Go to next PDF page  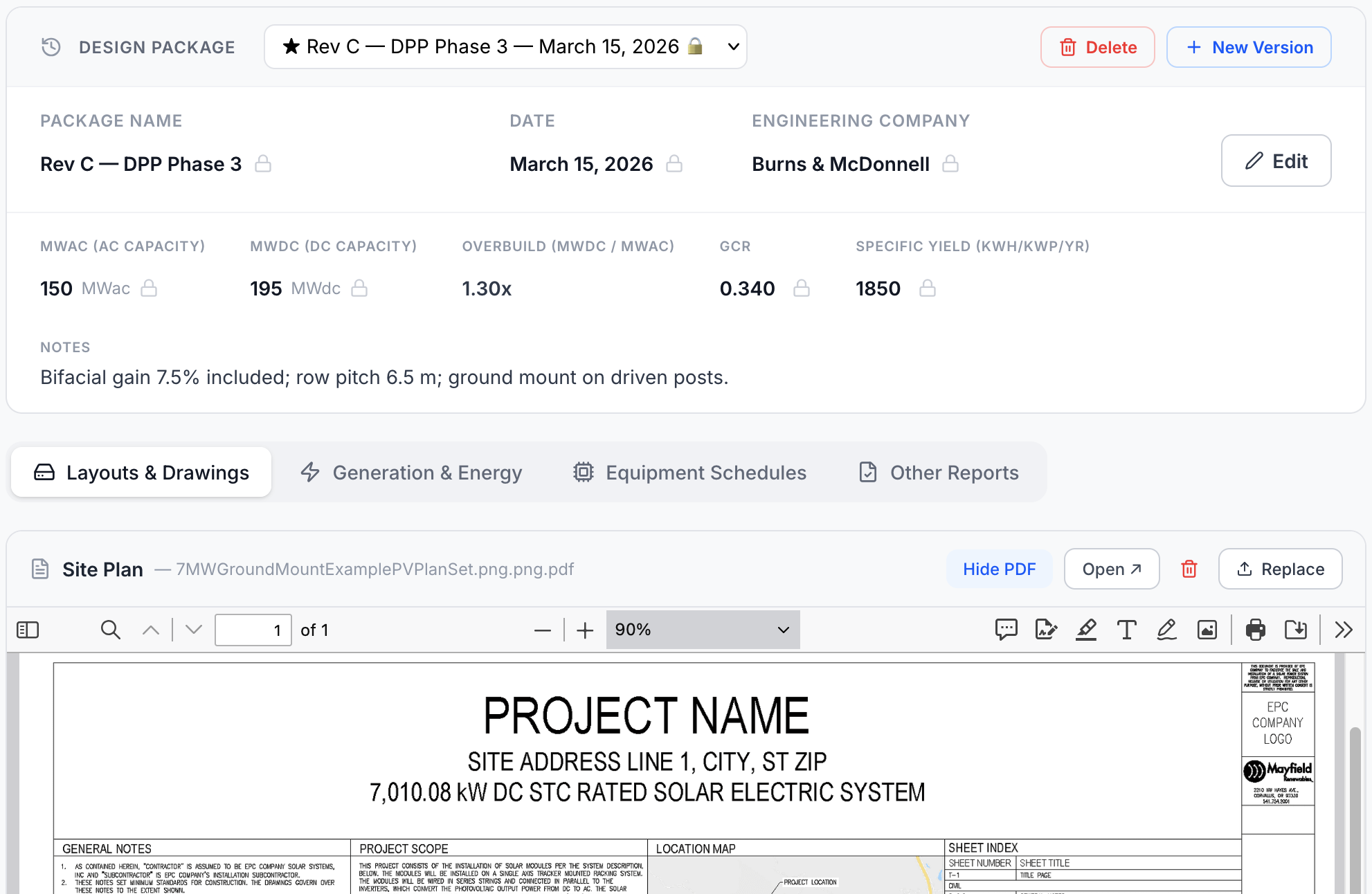pos(194,630)
